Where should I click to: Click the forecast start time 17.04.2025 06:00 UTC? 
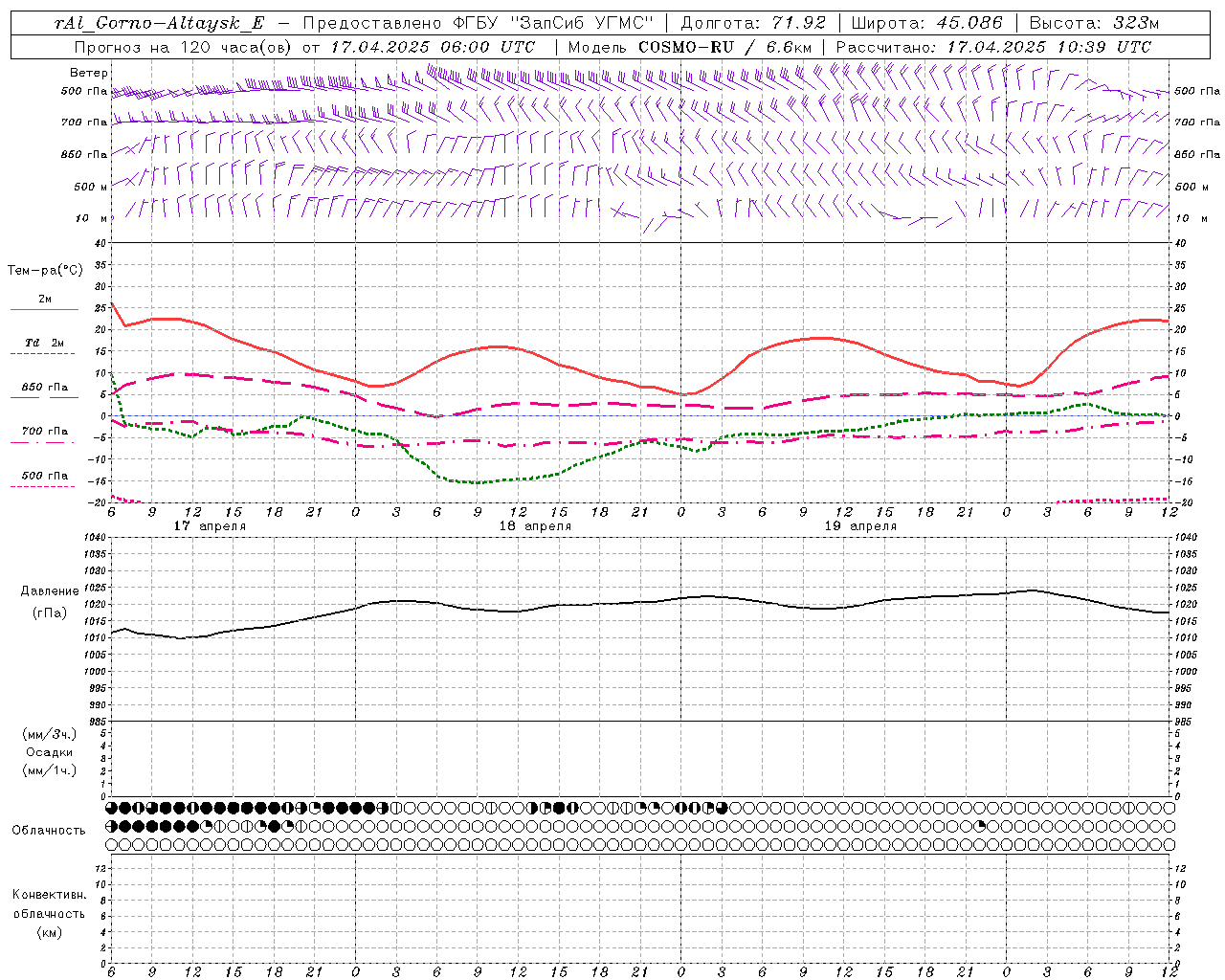click(x=433, y=47)
